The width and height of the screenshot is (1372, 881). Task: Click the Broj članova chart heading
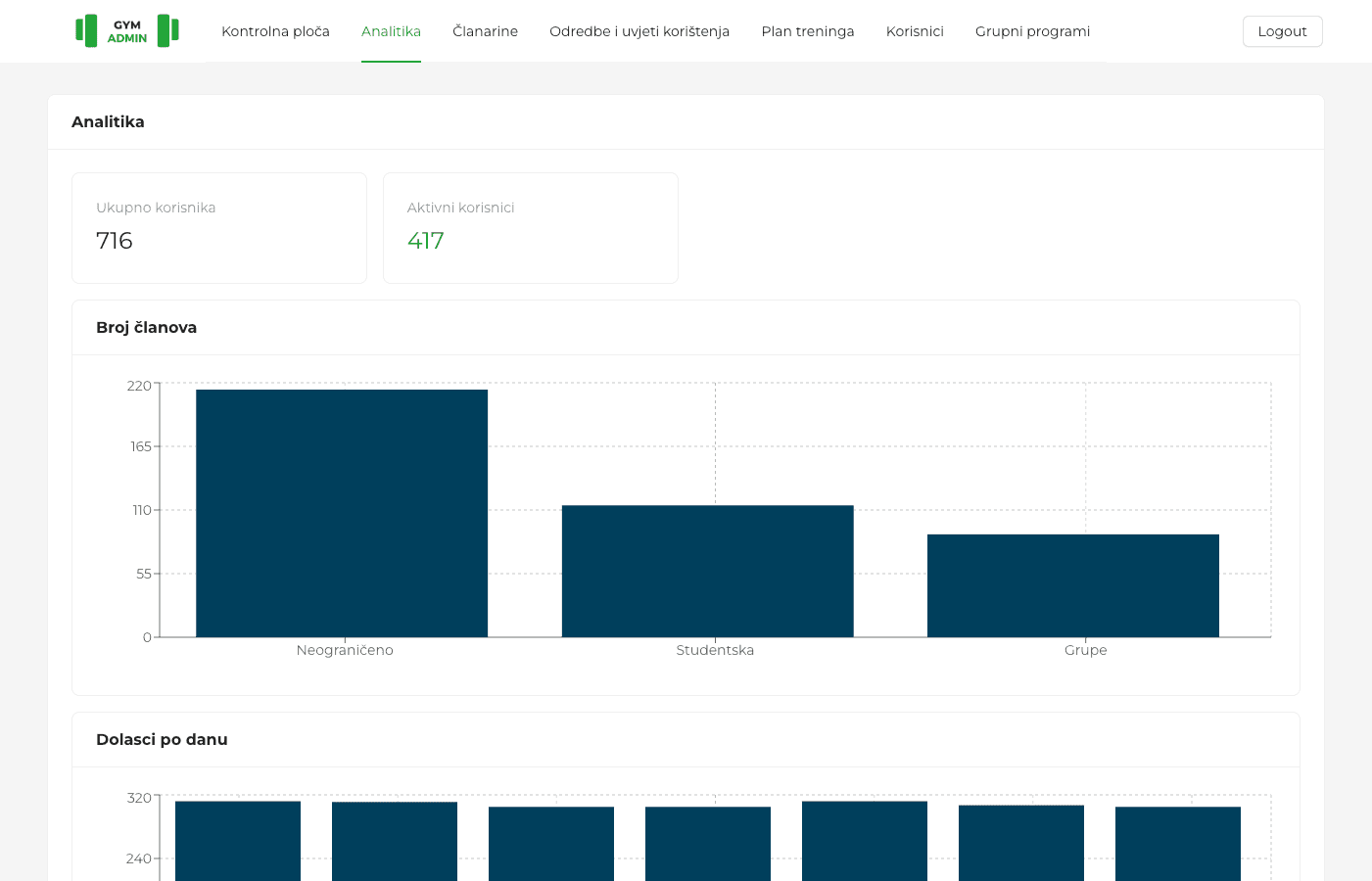point(146,327)
